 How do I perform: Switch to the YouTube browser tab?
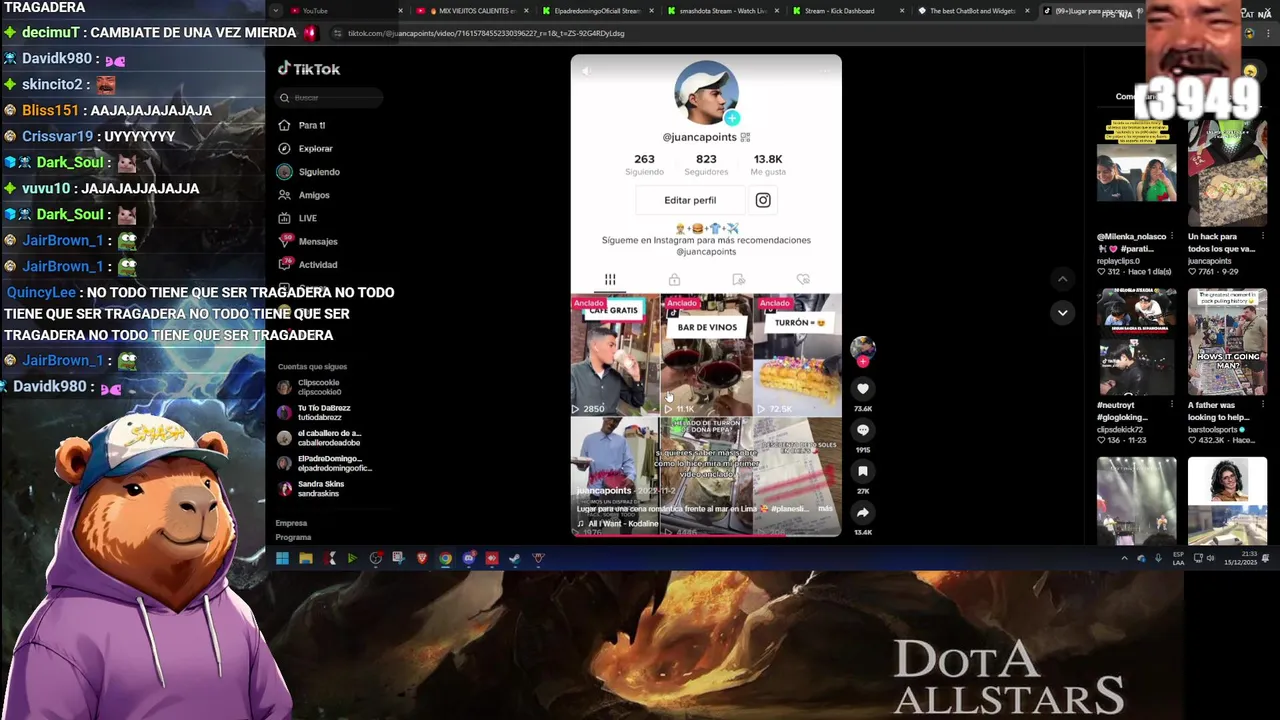pos(345,11)
